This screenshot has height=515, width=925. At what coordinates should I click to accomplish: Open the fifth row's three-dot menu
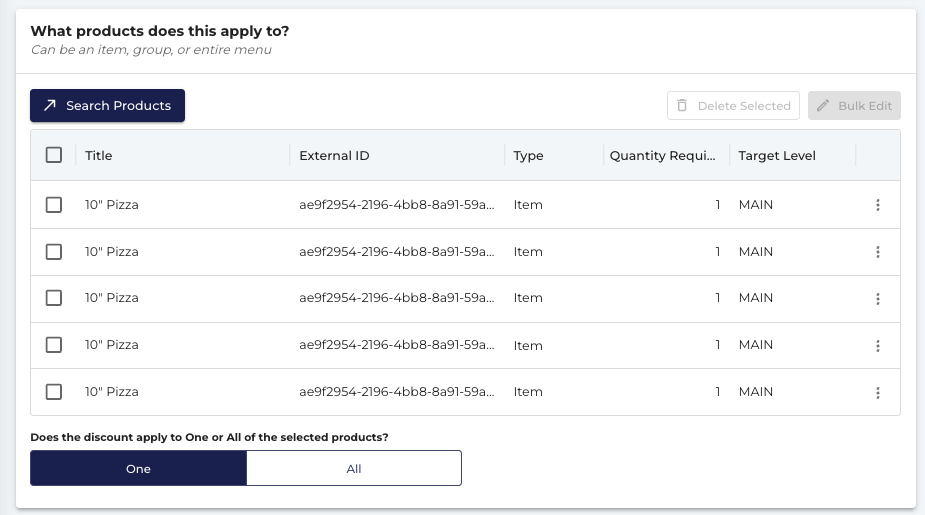click(x=878, y=392)
